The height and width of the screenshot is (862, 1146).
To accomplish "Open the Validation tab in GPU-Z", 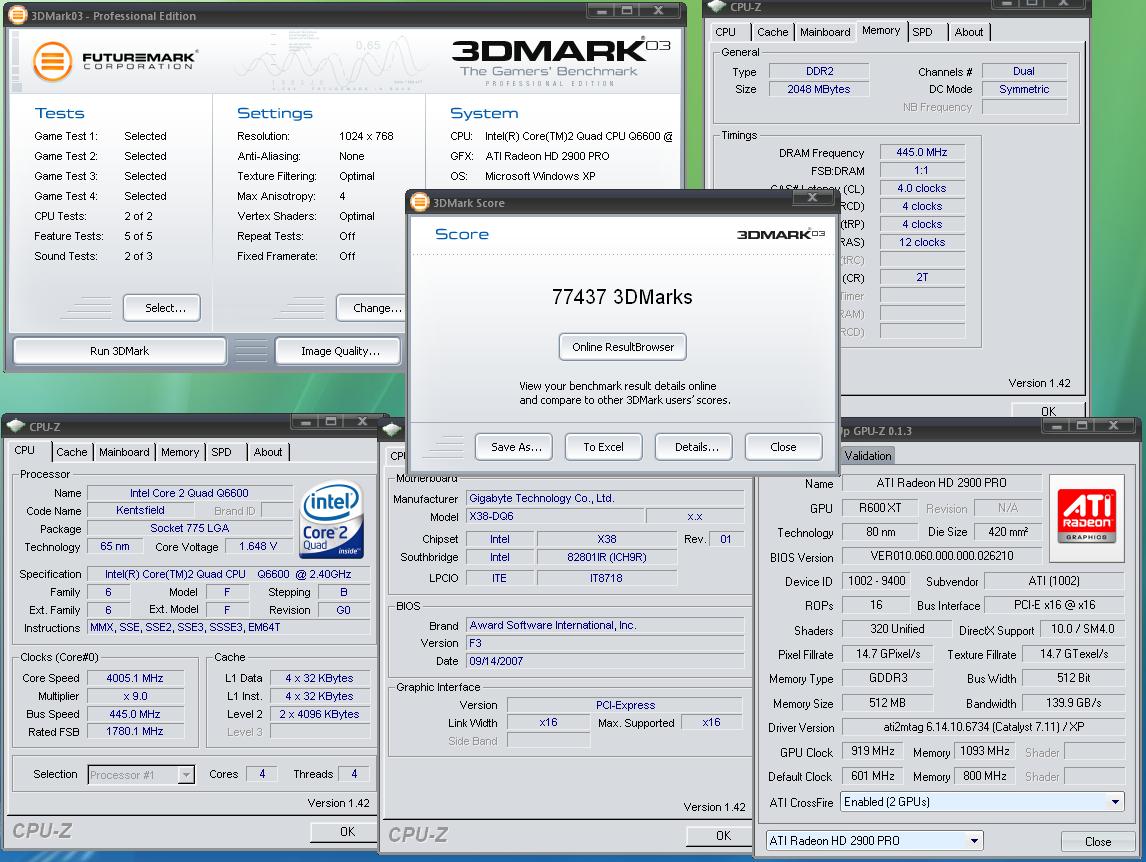I will click(x=868, y=455).
